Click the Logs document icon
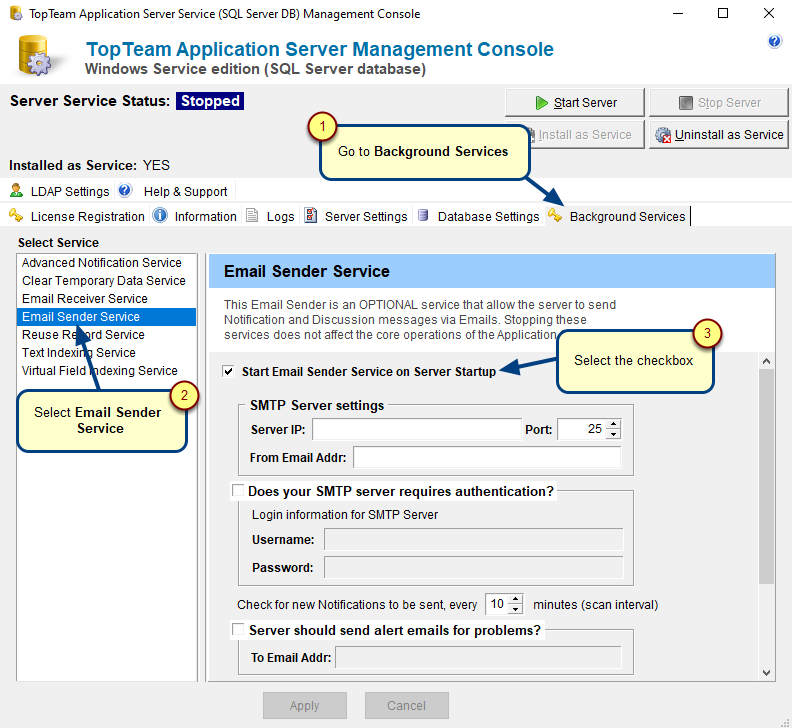 252,216
